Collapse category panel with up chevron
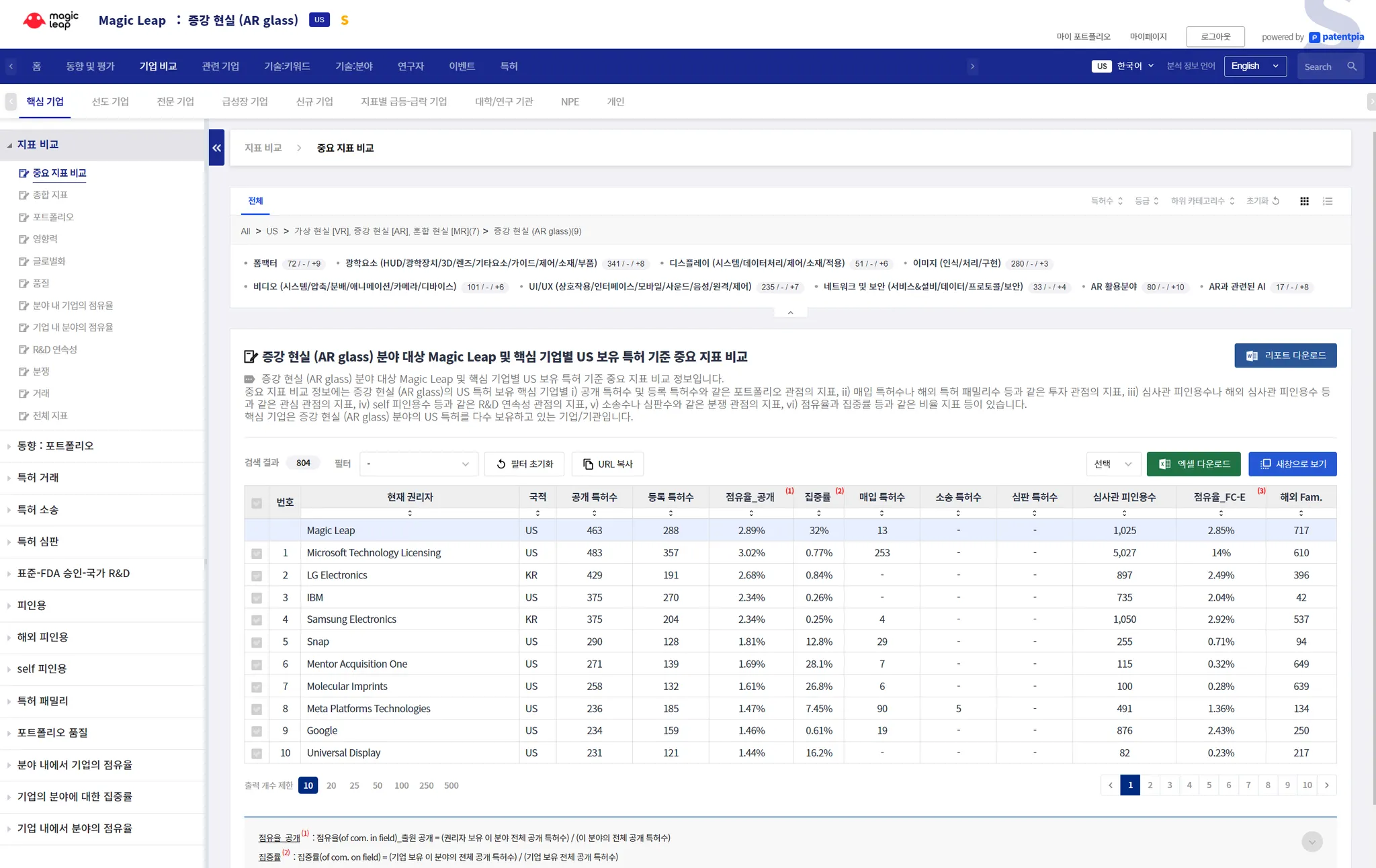Viewport: 1376px width, 868px height. coord(790,312)
